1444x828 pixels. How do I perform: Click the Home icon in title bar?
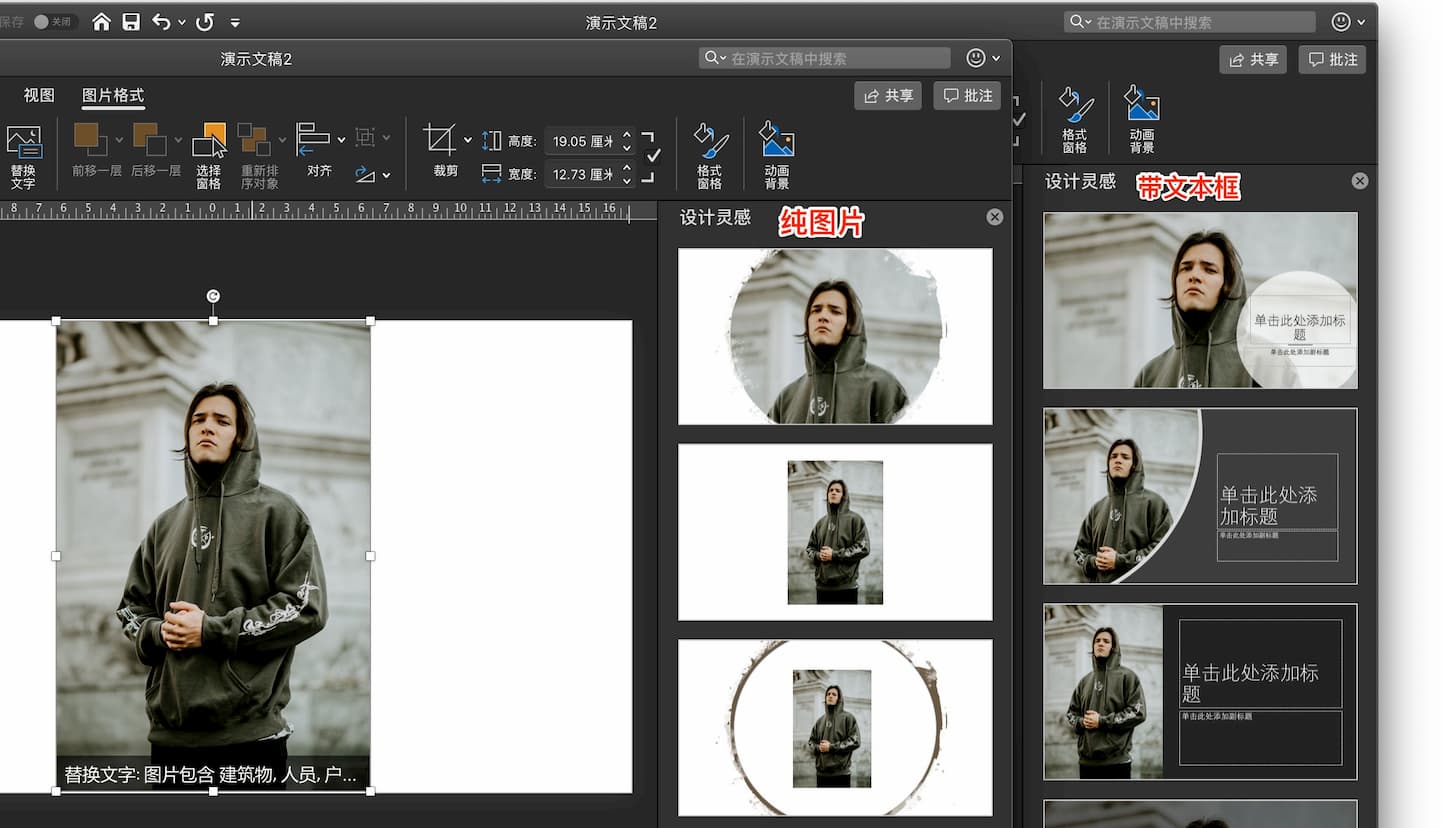[x=101, y=22]
